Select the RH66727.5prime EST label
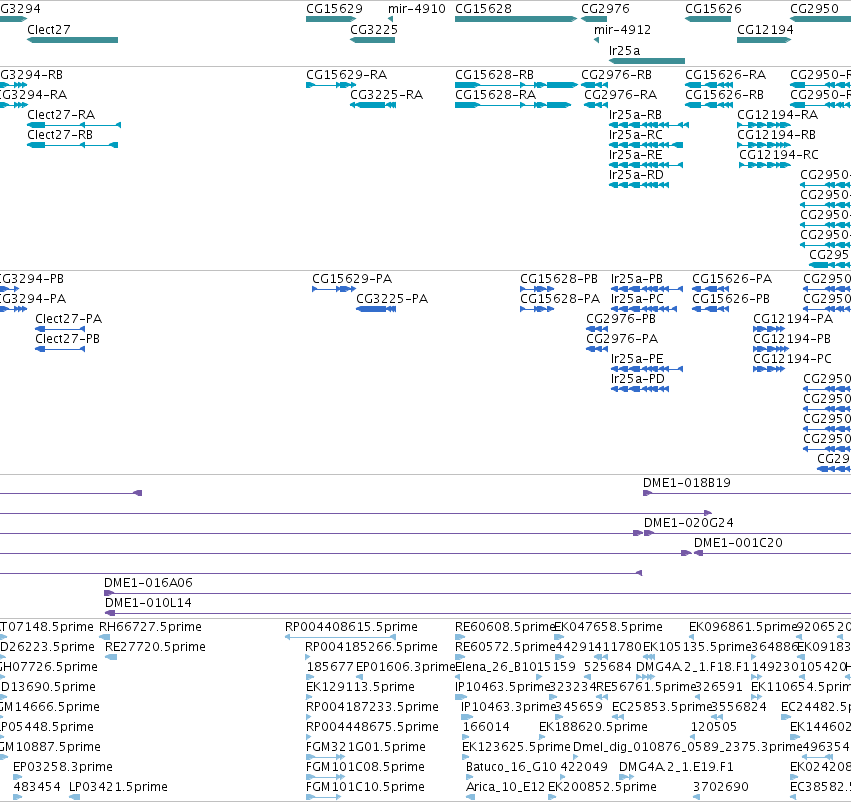Image resolution: width=851 pixels, height=802 pixels. coord(150,627)
